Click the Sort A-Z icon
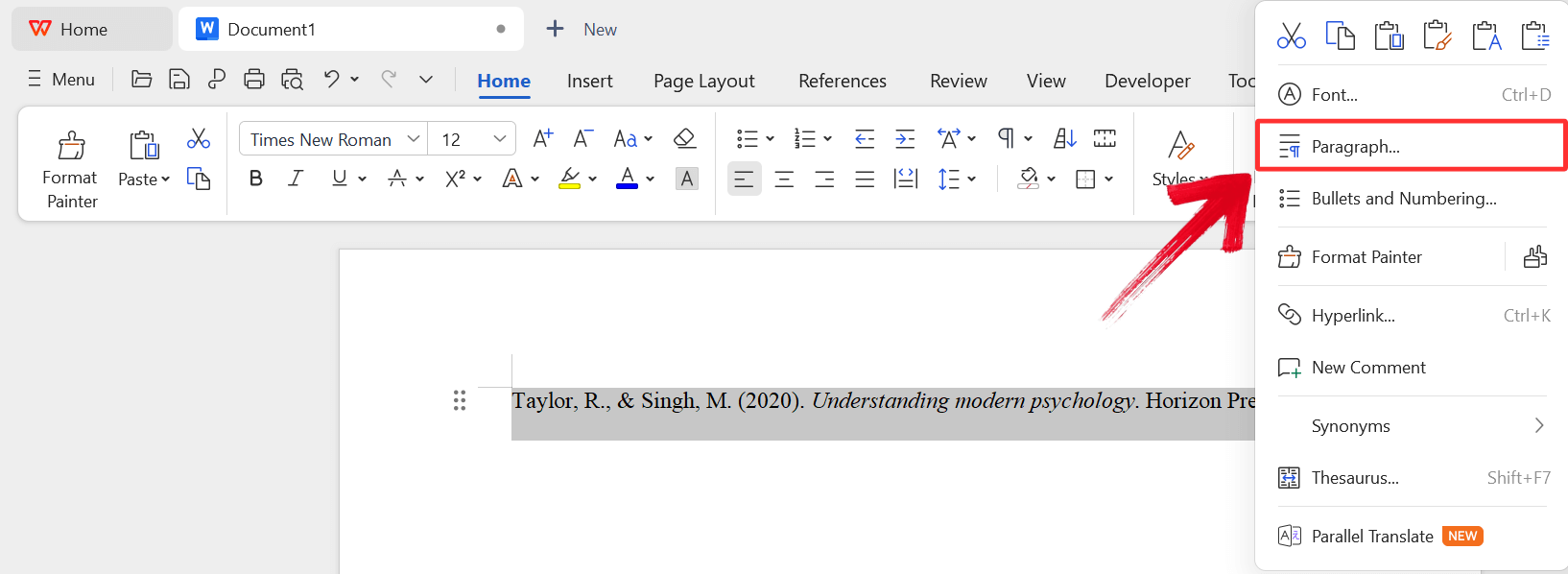 coord(1065,139)
